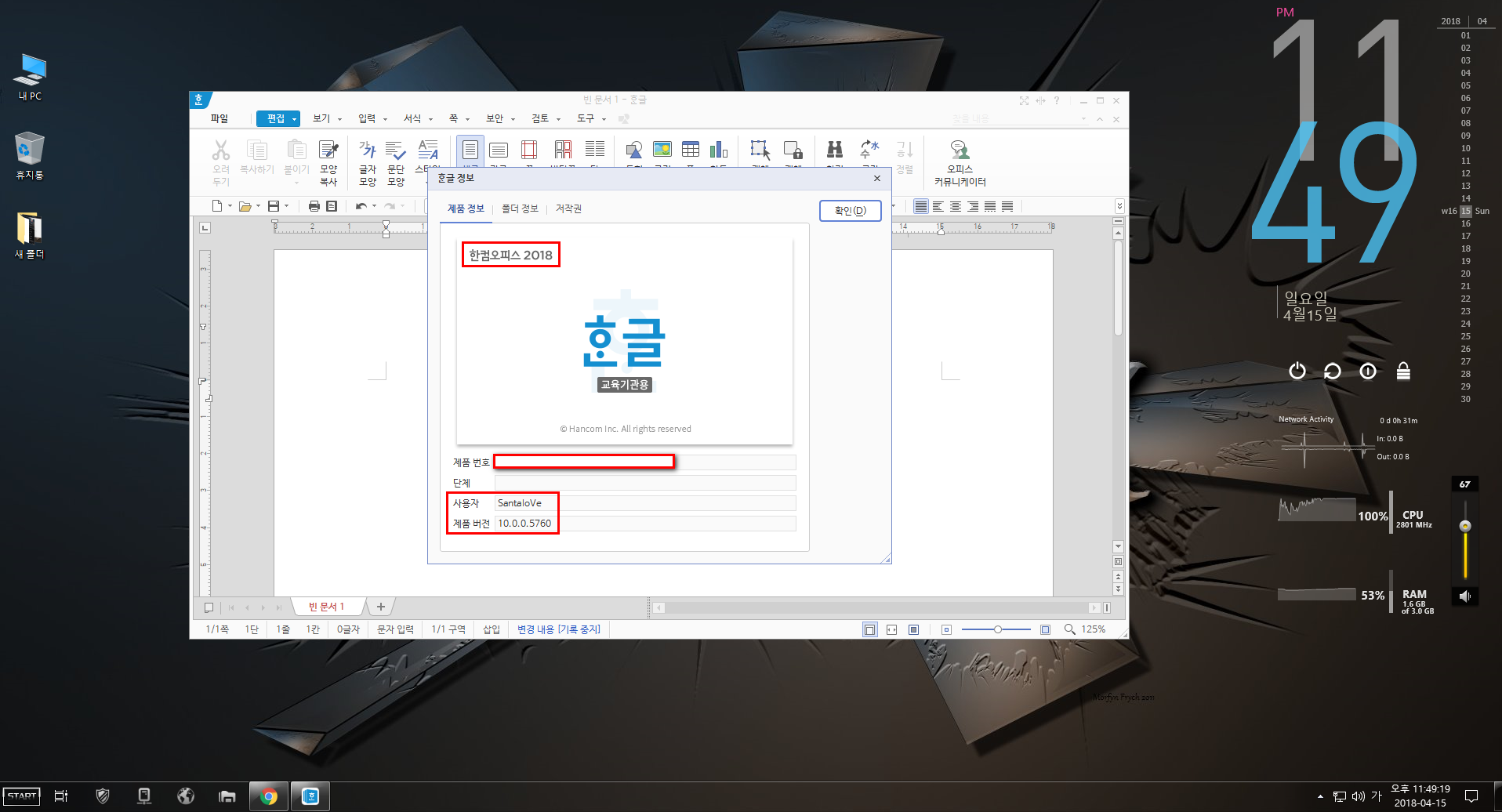Click the Paste (붙이기) clipboard icon

[x=296, y=150]
